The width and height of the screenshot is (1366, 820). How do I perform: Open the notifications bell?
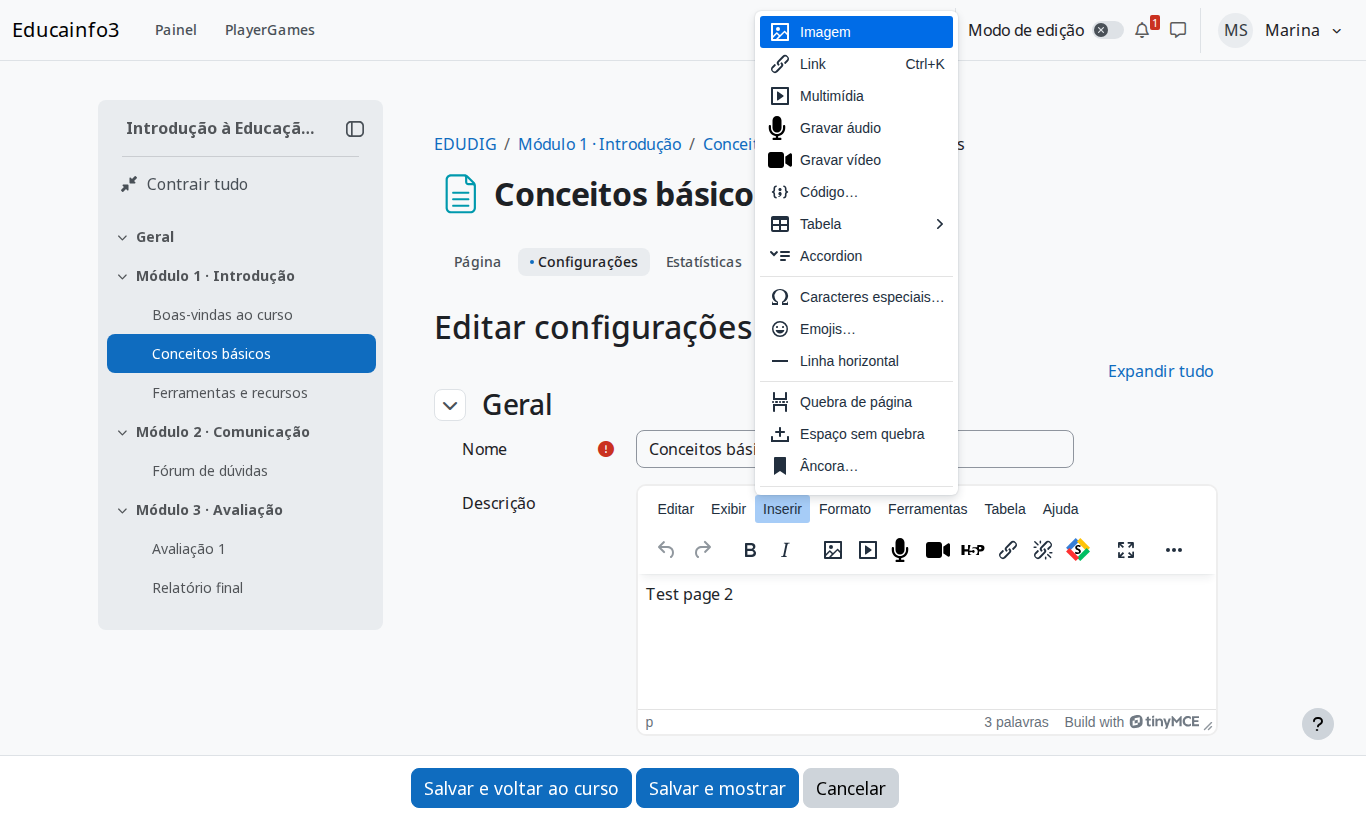click(x=1142, y=30)
